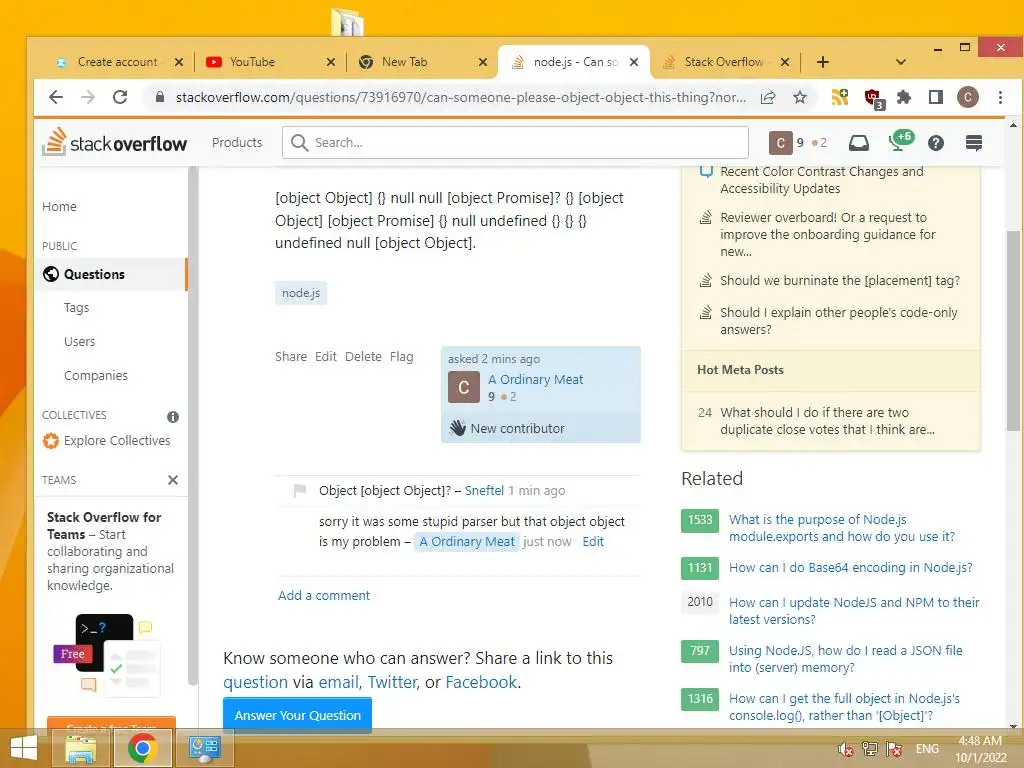Select Questions in the sidebar
Image resolution: width=1024 pixels, height=768 pixels.
tap(111, 274)
